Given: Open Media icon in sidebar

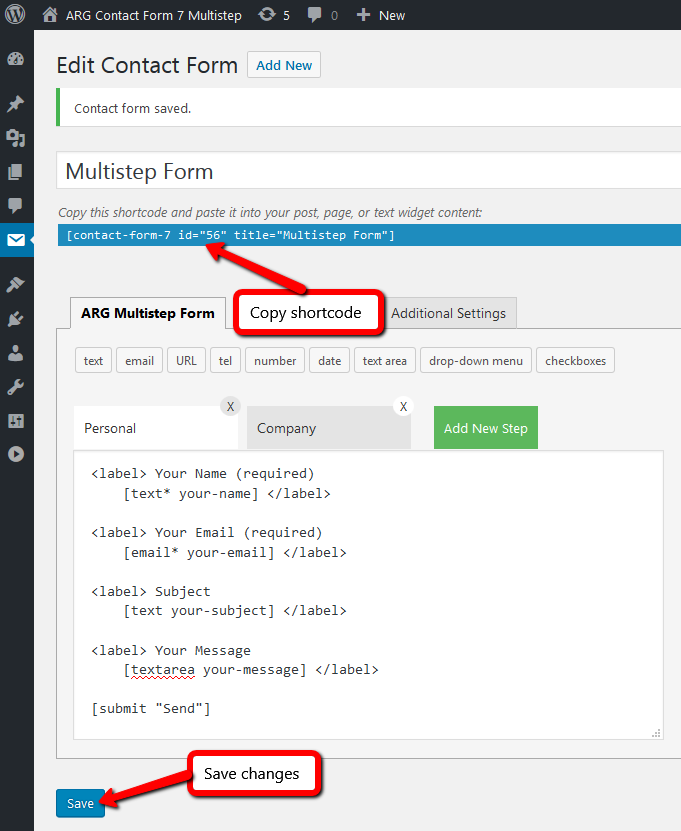Looking at the screenshot, I should pyautogui.click(x=16, y=138).
